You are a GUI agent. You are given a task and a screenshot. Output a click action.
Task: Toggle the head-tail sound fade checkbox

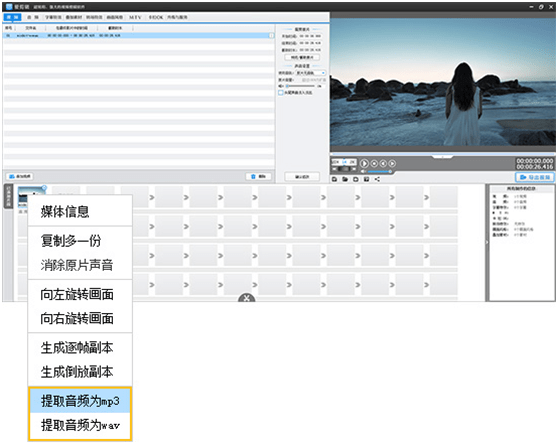(x=280, y=92)
